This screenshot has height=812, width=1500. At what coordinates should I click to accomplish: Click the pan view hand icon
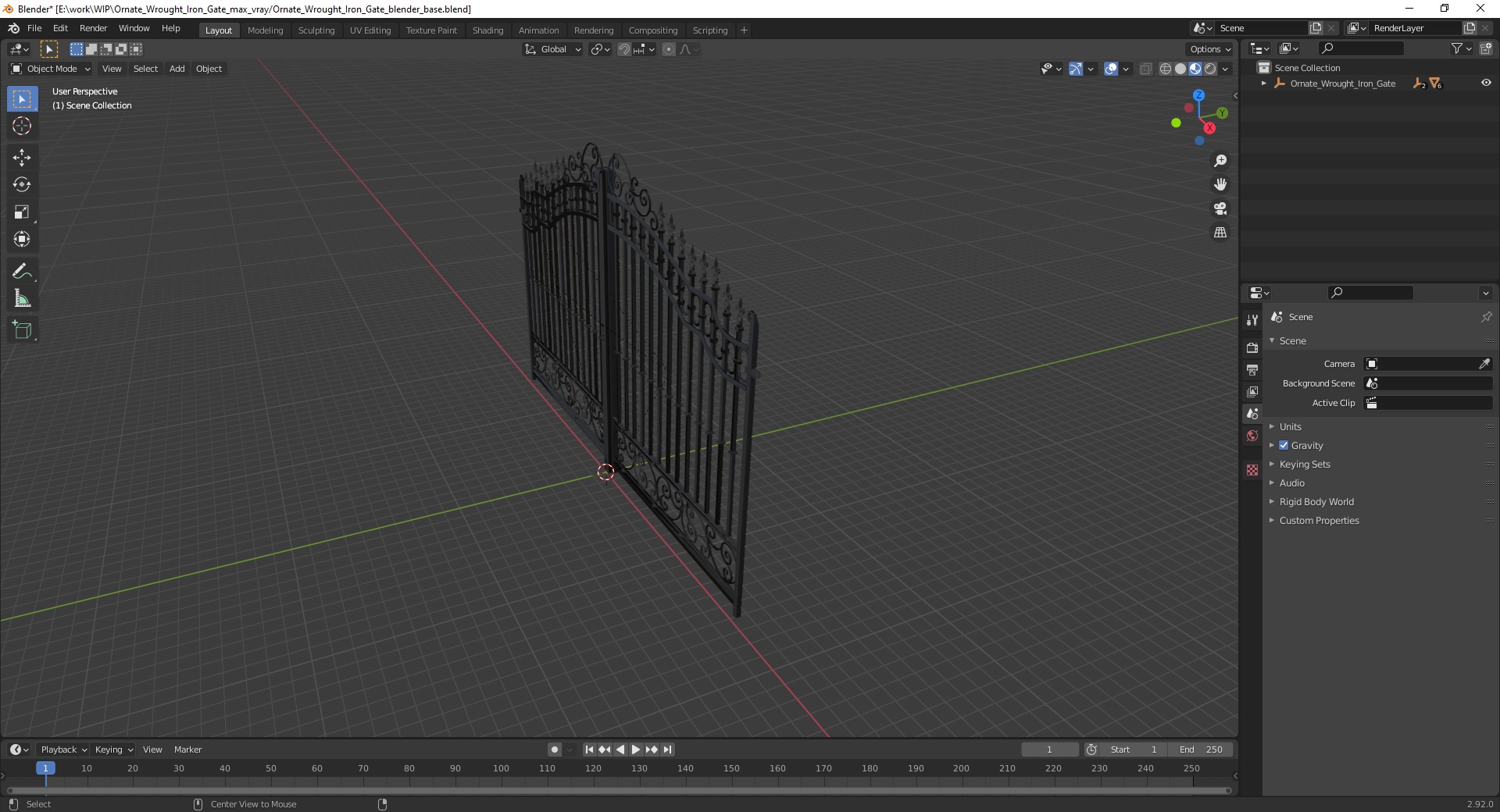pyautogui.click(x=1220, y=184)
